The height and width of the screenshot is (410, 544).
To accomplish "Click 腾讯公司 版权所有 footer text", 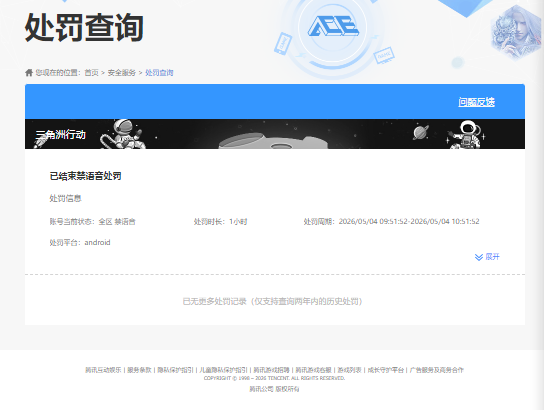I will pyautogui.click(x=274, y=389).
